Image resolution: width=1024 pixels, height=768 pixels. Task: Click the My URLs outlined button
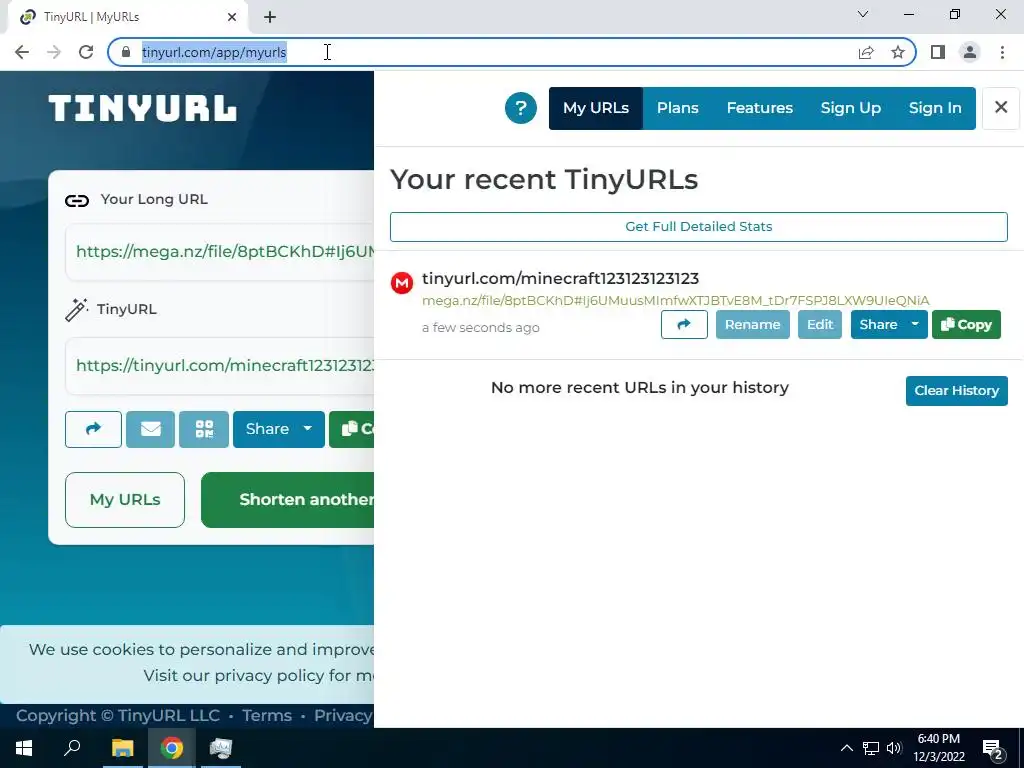(x=125, y=500)
